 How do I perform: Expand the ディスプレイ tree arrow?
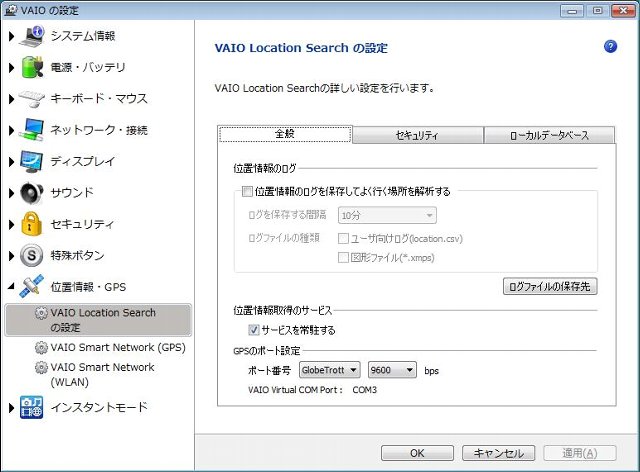tap(11, 162)
